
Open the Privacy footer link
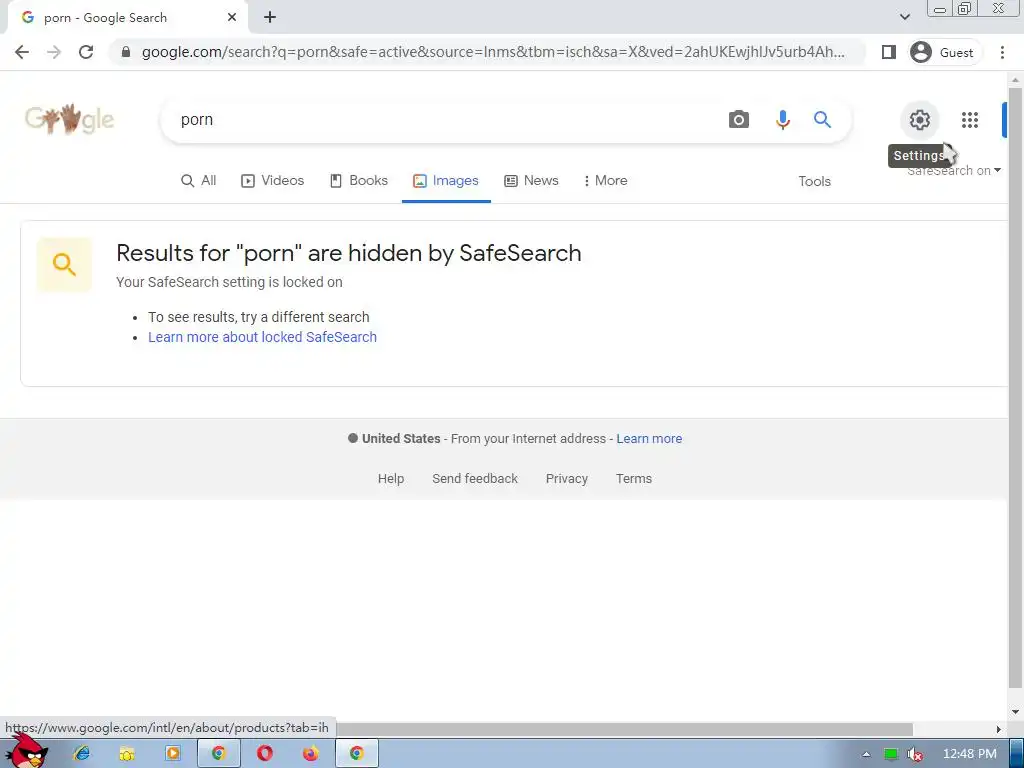click(x=567, y=479)
